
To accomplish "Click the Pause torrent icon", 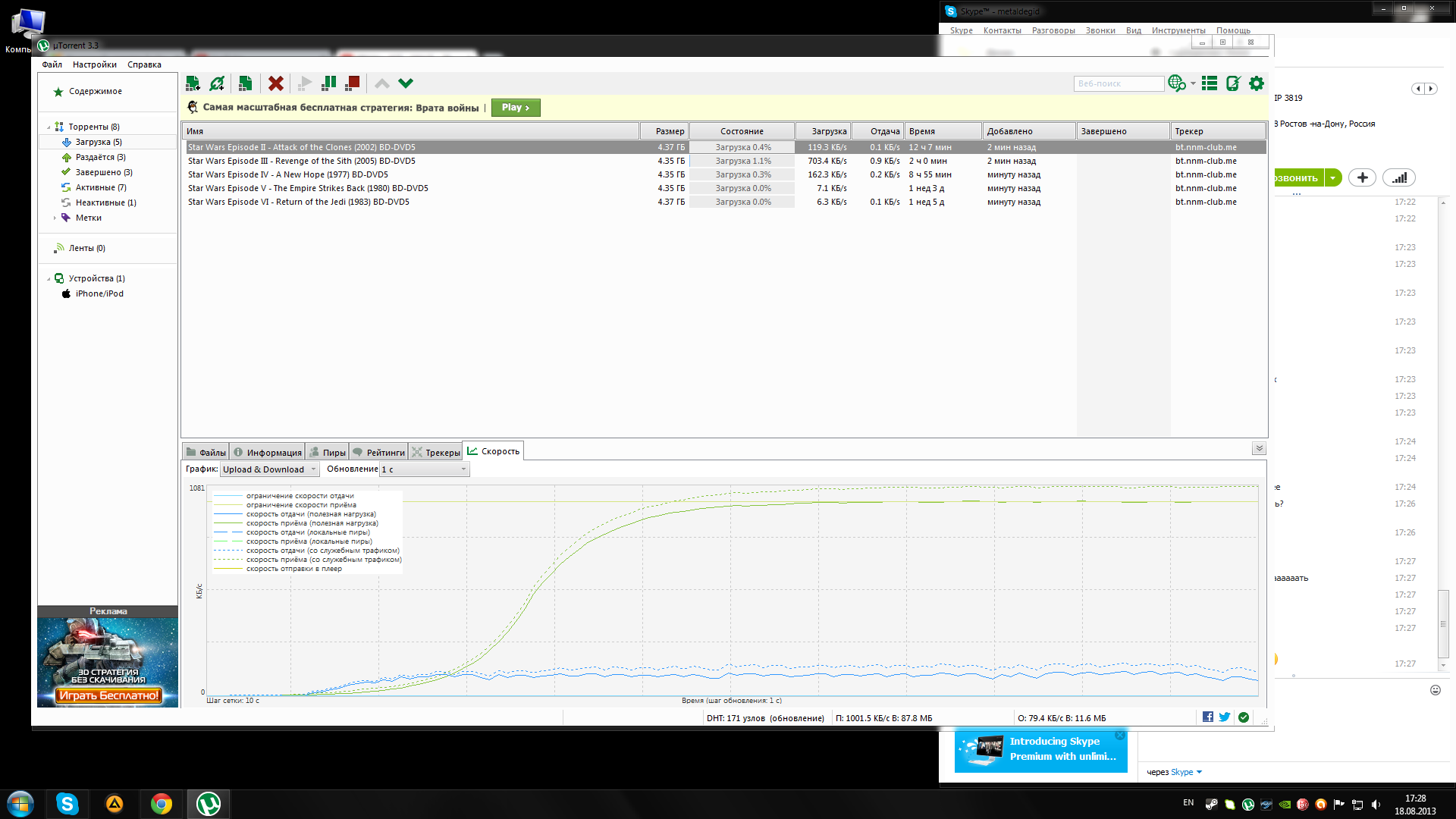I will [329, 83].
